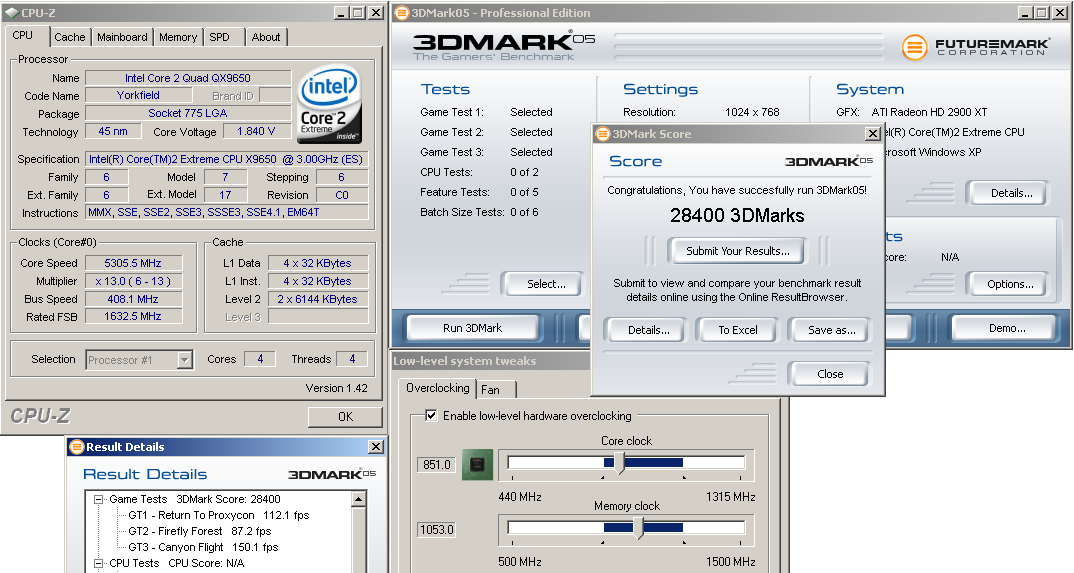Click the CPU-Z title bar icon
Viewport: 1074px width, 573px height.
[x=11, y=12]
